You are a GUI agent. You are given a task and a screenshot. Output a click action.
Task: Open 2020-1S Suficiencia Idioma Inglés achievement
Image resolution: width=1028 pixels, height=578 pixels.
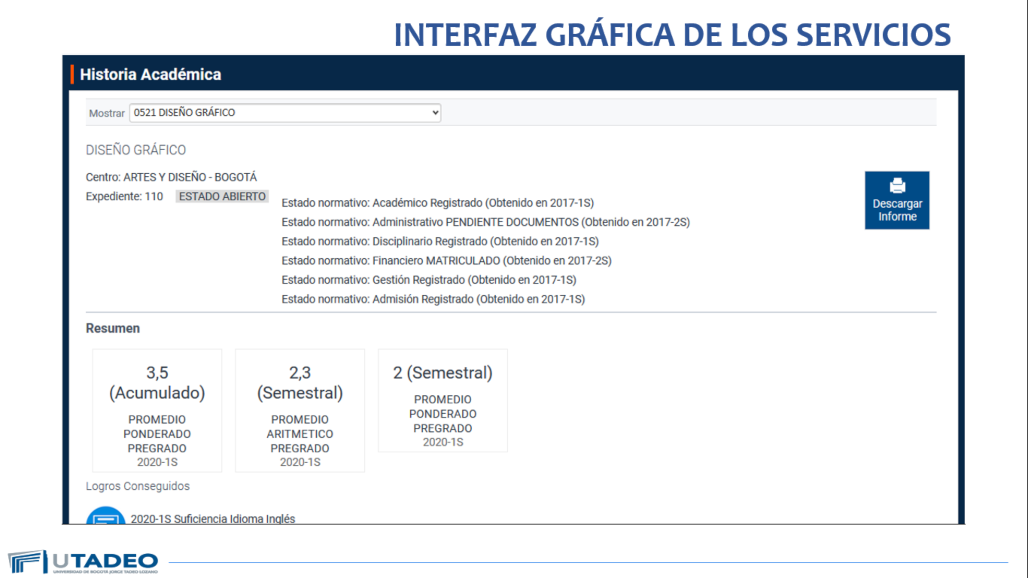[213, 519]
